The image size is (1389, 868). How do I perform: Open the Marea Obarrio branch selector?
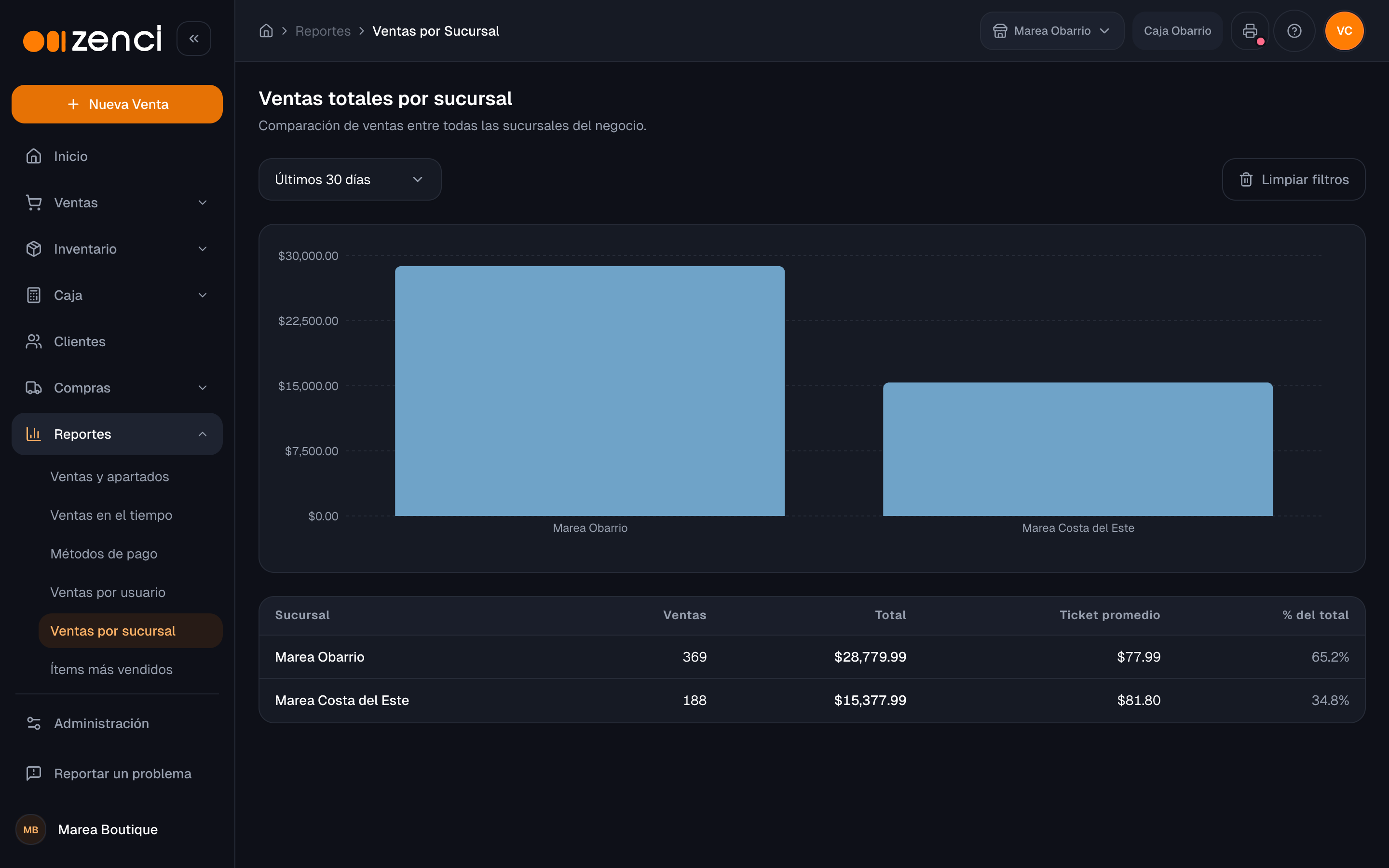pyautogui.click(x=1051, y=31)
